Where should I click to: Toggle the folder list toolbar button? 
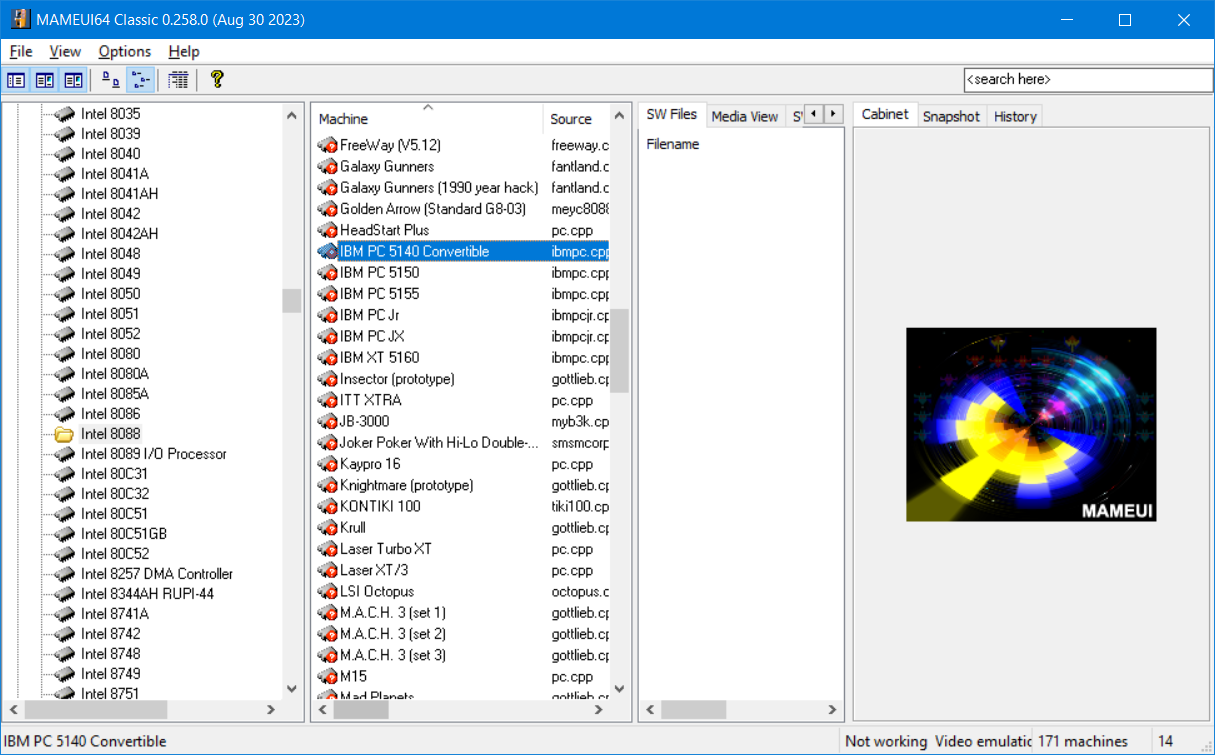pyautogui.click(x=16, y=80)
